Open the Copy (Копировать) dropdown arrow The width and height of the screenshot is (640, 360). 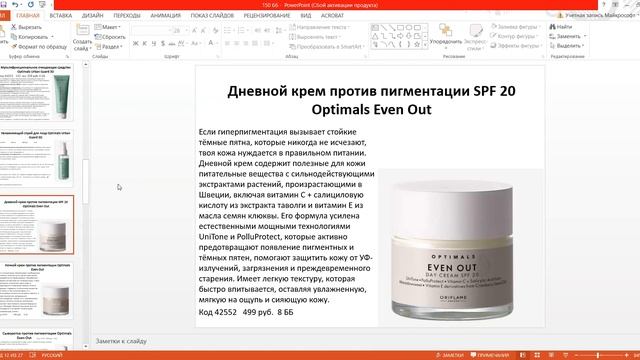[52, 37]
